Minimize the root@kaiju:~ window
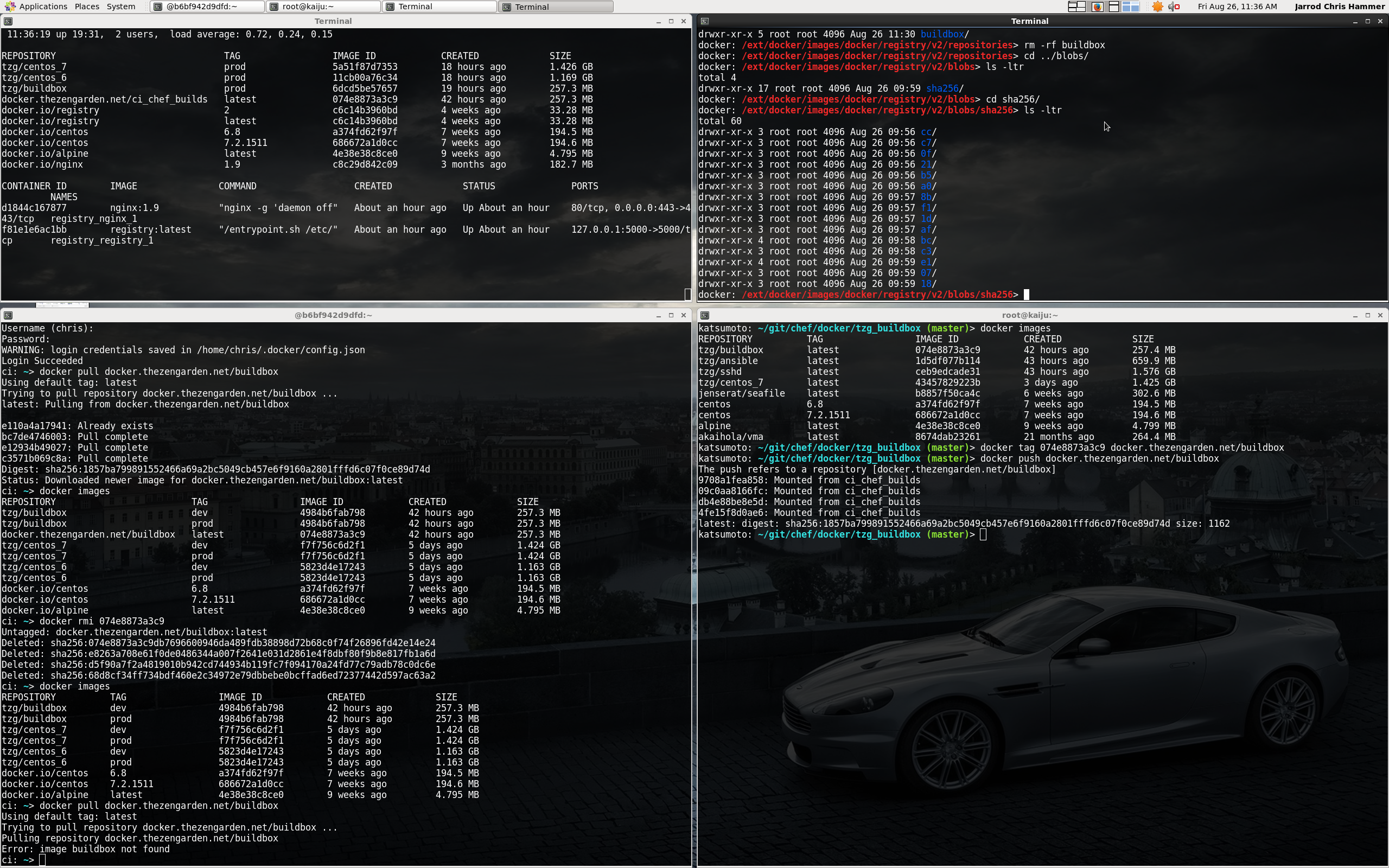 [1355, 315]
